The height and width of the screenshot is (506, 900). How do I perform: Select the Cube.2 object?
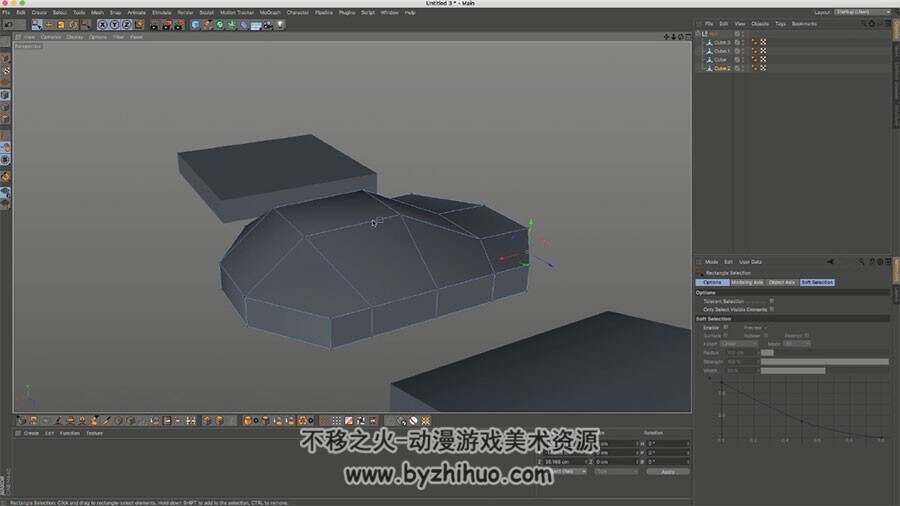pos(722,68)
